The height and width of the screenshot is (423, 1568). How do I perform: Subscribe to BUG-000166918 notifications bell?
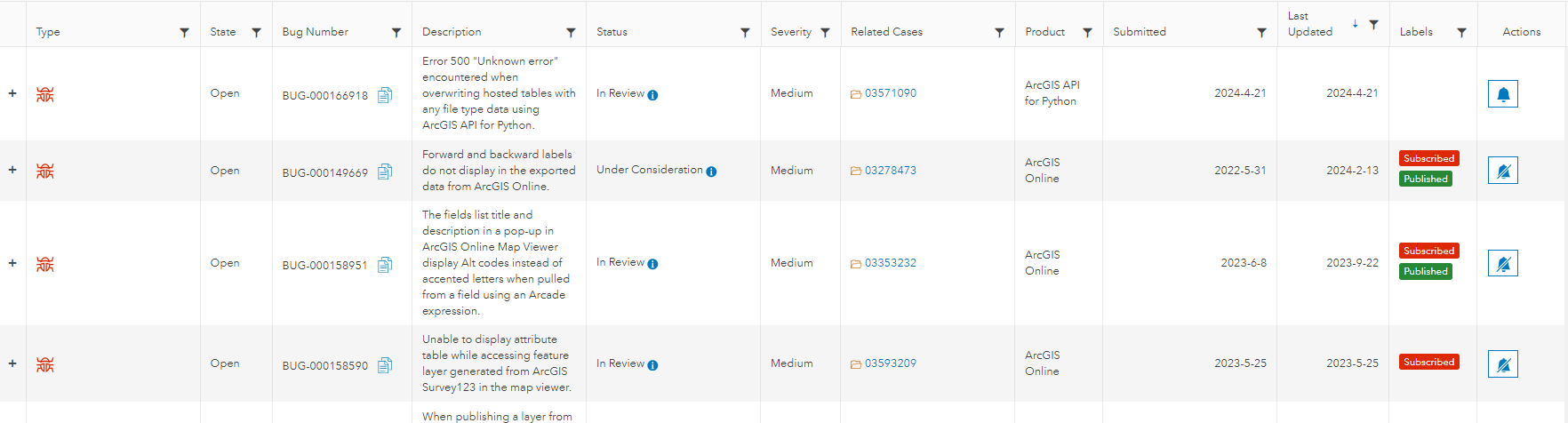click(1502, 94)
